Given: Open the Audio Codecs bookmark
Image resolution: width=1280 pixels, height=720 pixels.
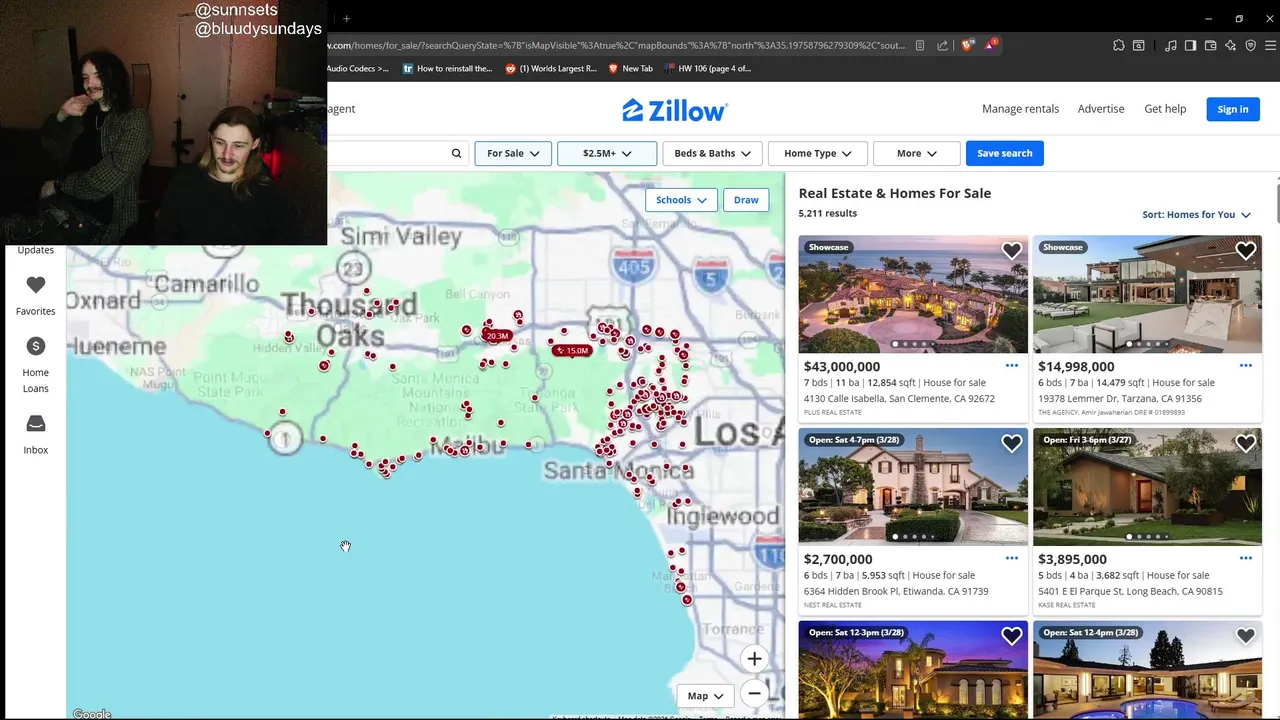Looking at the screenshot, I should tap(357, 69).
